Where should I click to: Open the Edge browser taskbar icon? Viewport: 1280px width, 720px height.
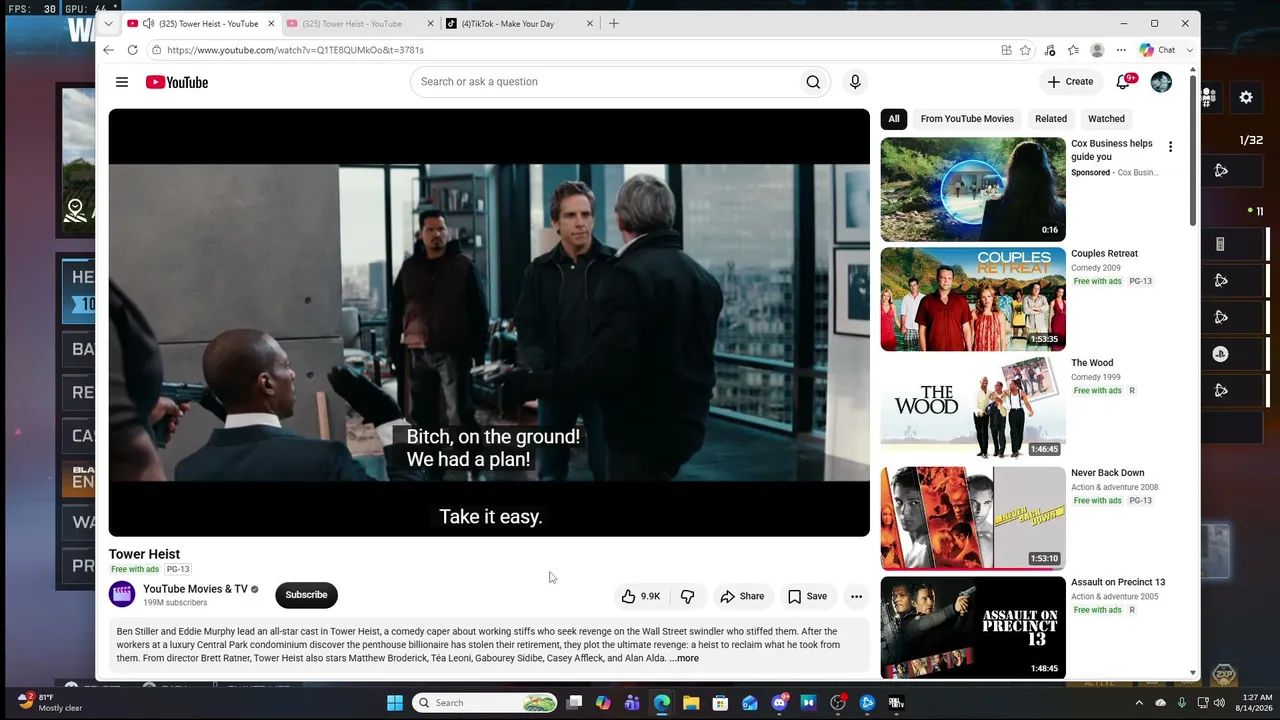pos(662,703)
